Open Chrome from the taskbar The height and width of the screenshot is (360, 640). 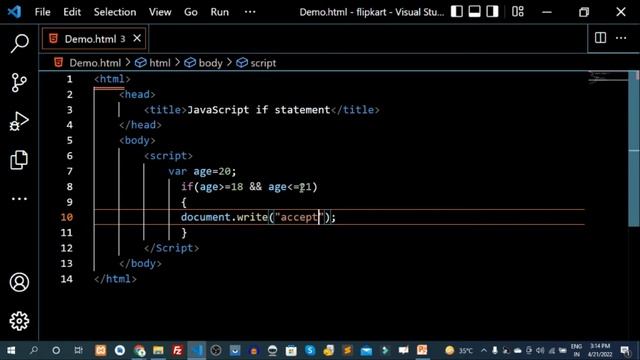point(139,350)
